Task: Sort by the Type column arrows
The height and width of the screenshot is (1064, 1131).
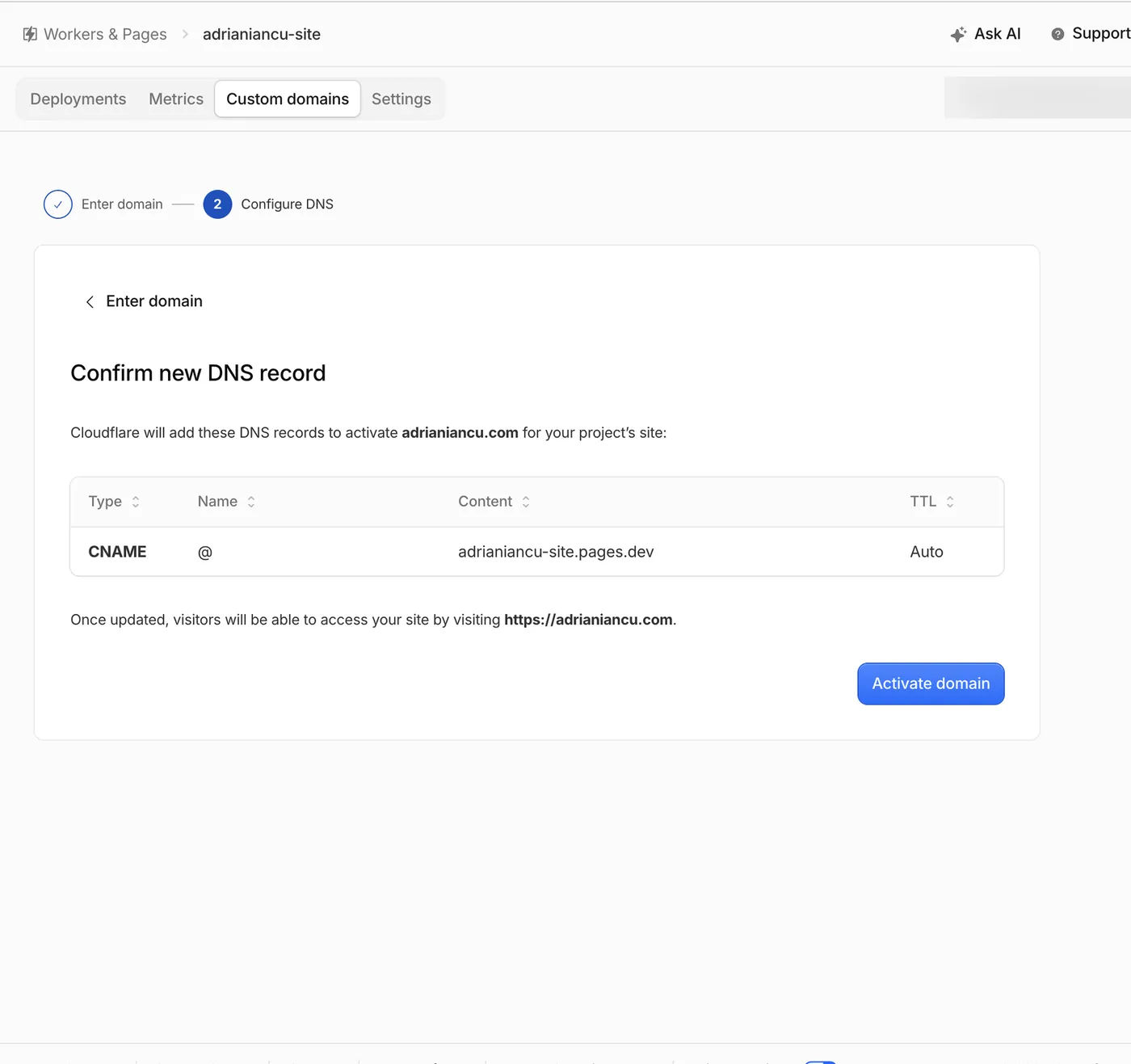Action: point(136,502)
